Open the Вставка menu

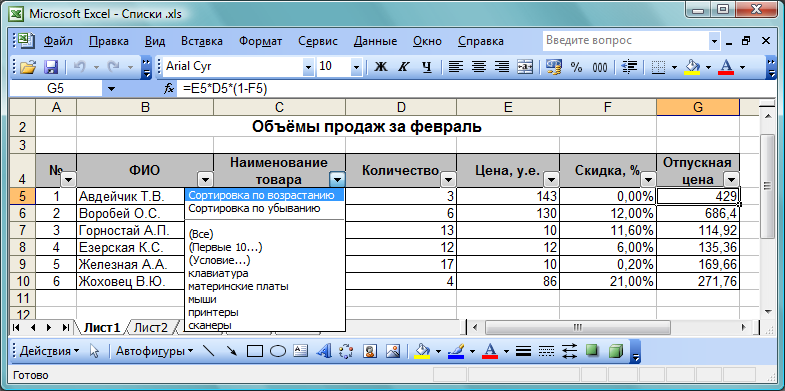click(202, 41)
